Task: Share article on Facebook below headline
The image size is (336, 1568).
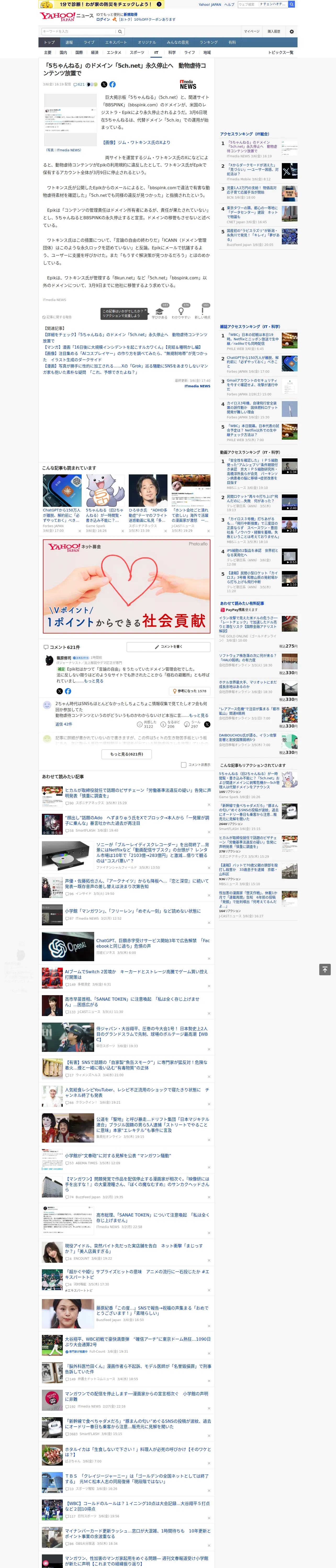Action: (x=112, y=85)
